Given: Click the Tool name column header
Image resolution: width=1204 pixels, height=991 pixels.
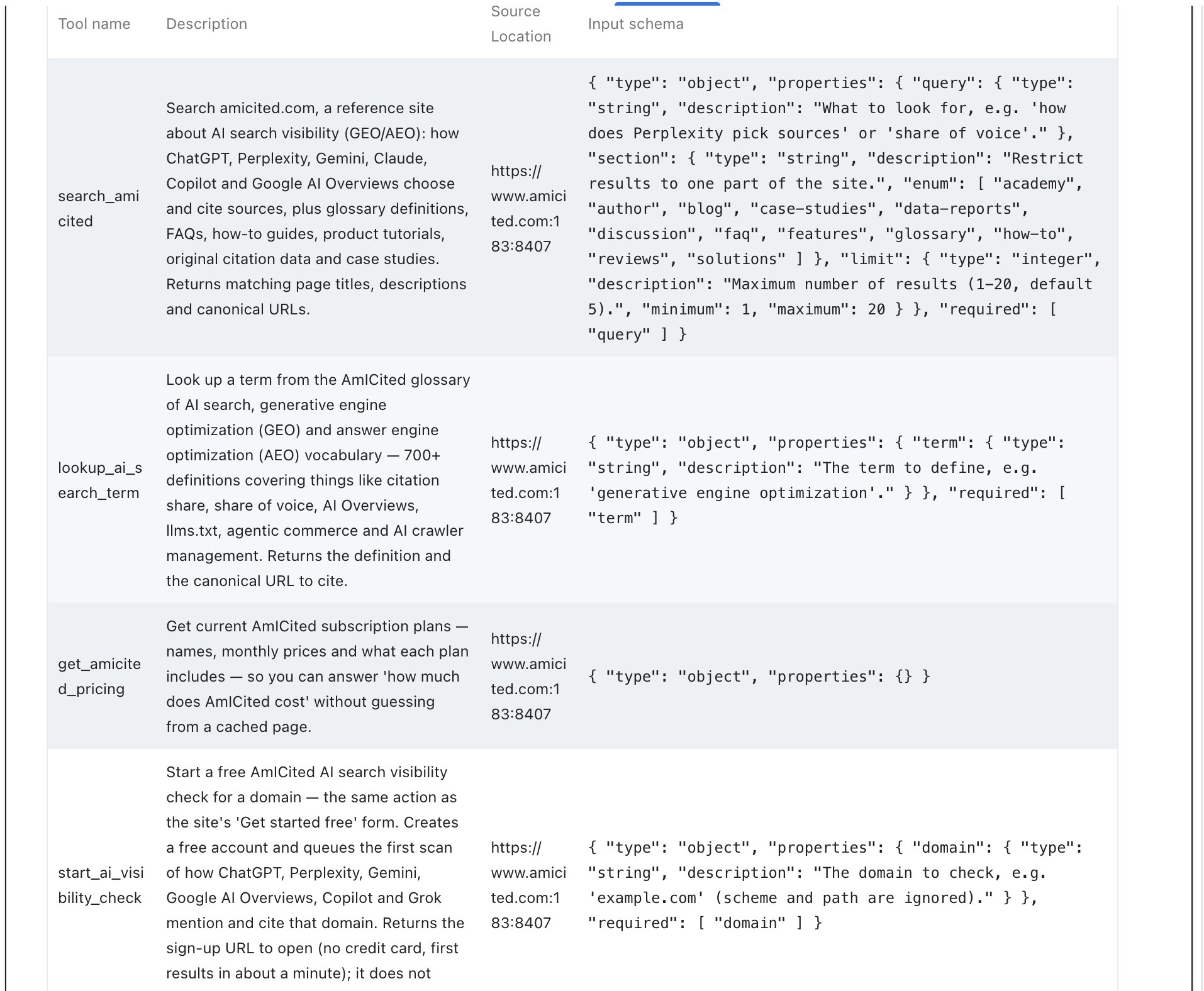Looking at the screenshot, I should click(x=94, y=24).
